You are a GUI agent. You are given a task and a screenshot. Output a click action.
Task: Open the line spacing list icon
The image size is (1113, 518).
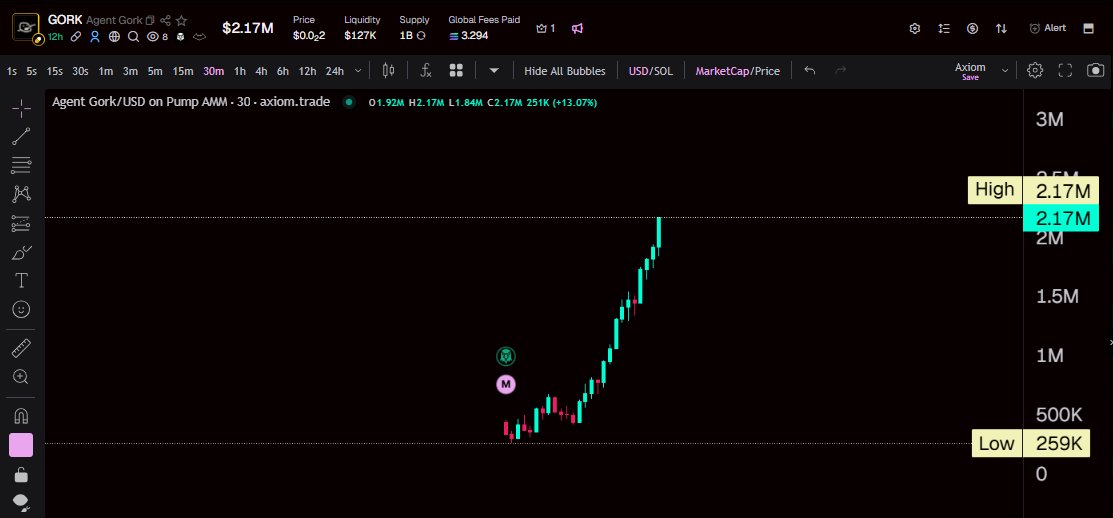click(943, 28)
